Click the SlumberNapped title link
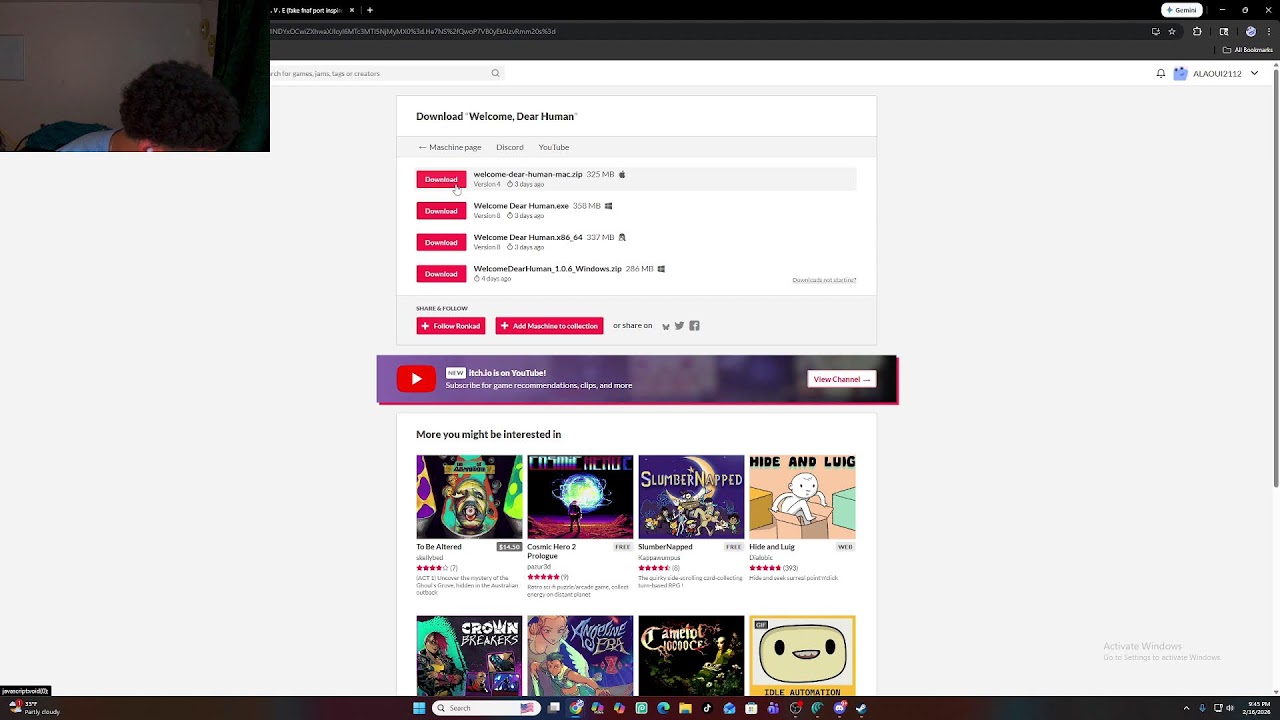This screenshot has width=1280, height=720. tap(665, 547)
